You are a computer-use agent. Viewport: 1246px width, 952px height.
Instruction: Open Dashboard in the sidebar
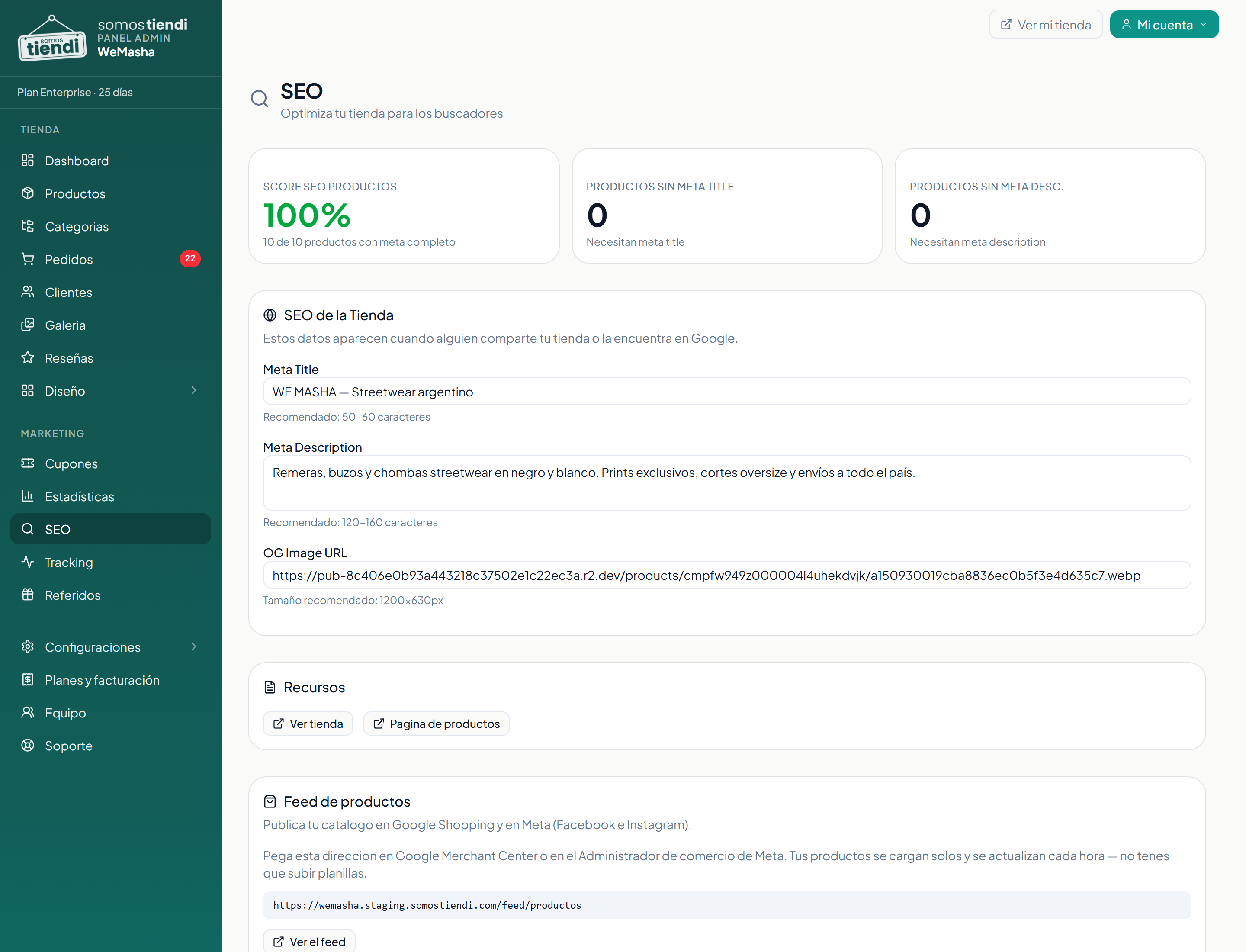point(110,161)
